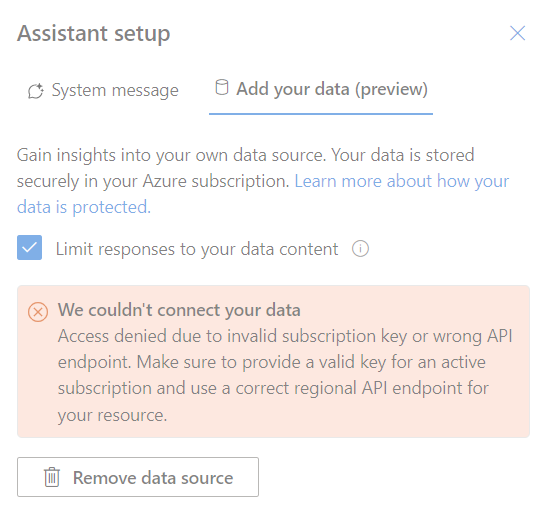Viewport: 544px width, 513px height.
Task: Click the word 'securely' in the description
Action: pyautogui.click(x=48, y=181)
